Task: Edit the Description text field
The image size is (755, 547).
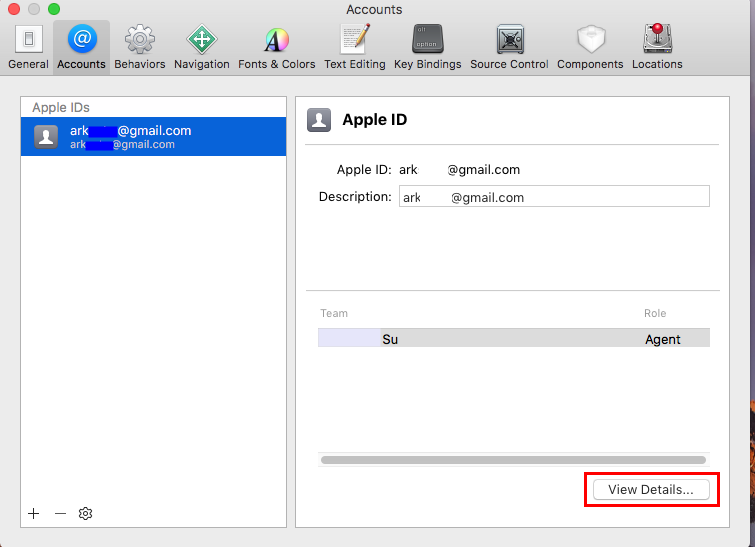Action: [554, 196]
